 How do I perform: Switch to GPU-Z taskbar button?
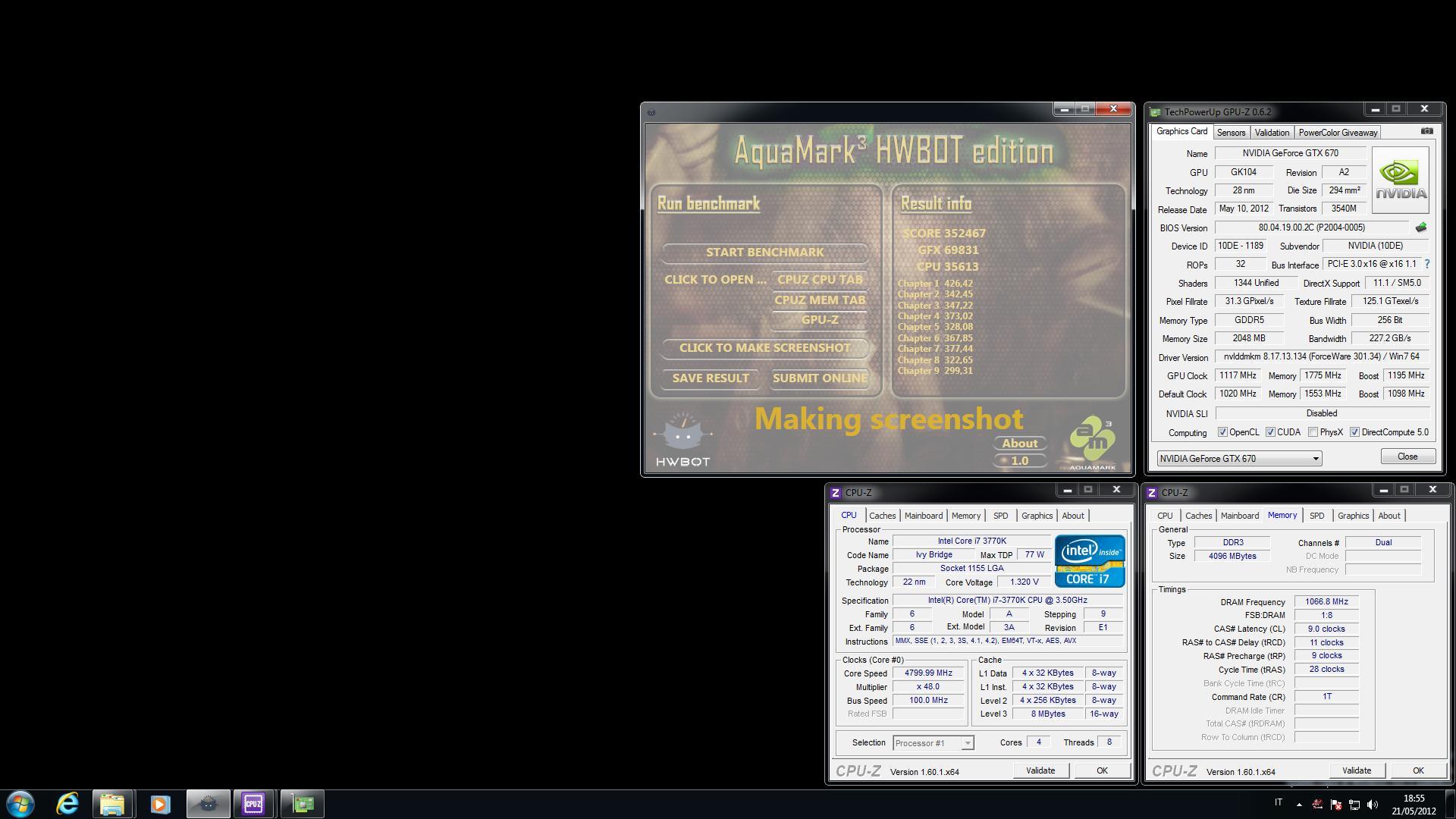(x=303, y=804)
